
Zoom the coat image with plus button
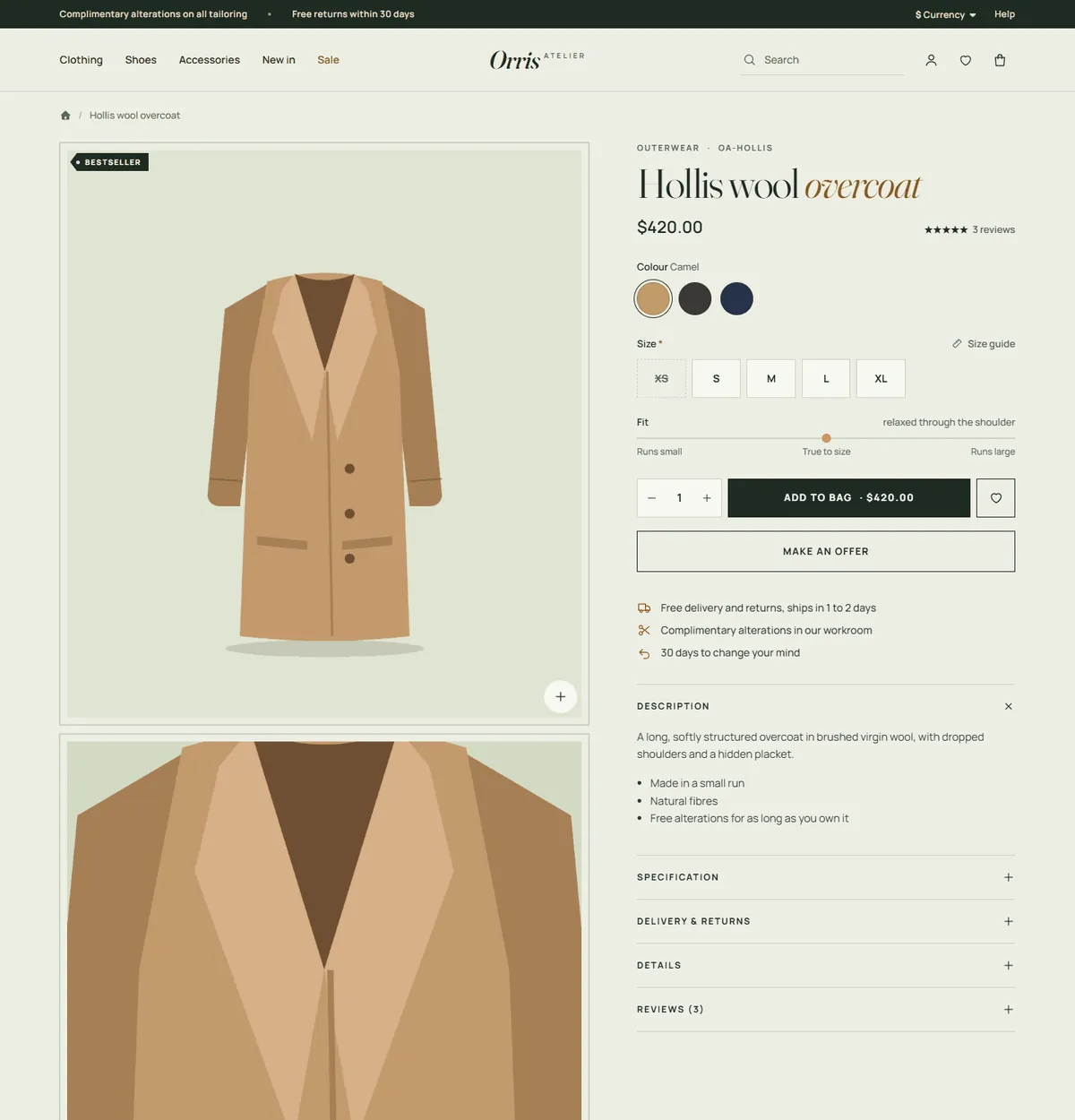coord(560,696)
